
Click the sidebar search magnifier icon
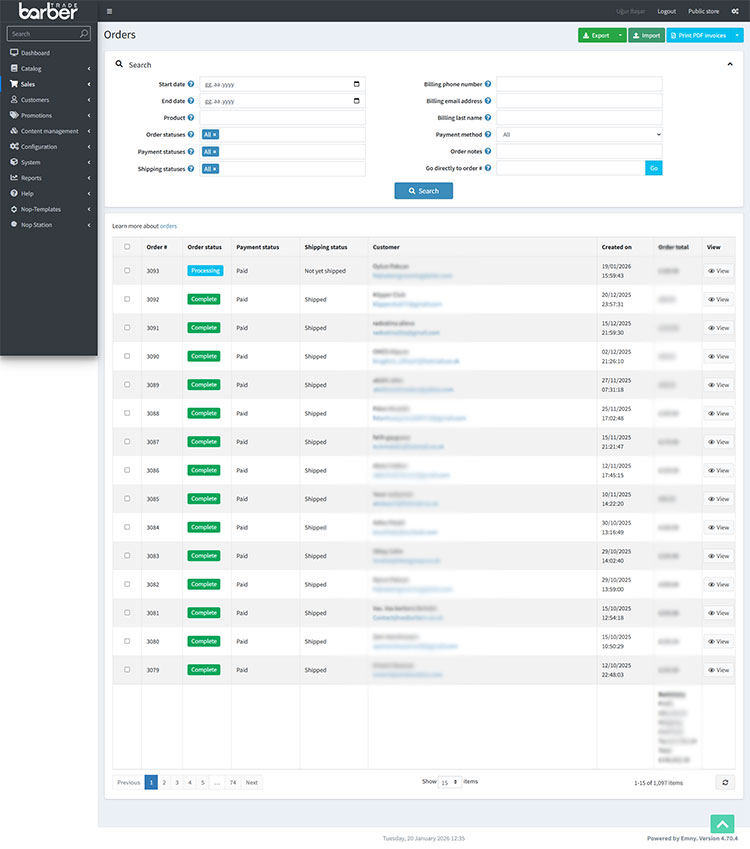click(x=84, y=34)
